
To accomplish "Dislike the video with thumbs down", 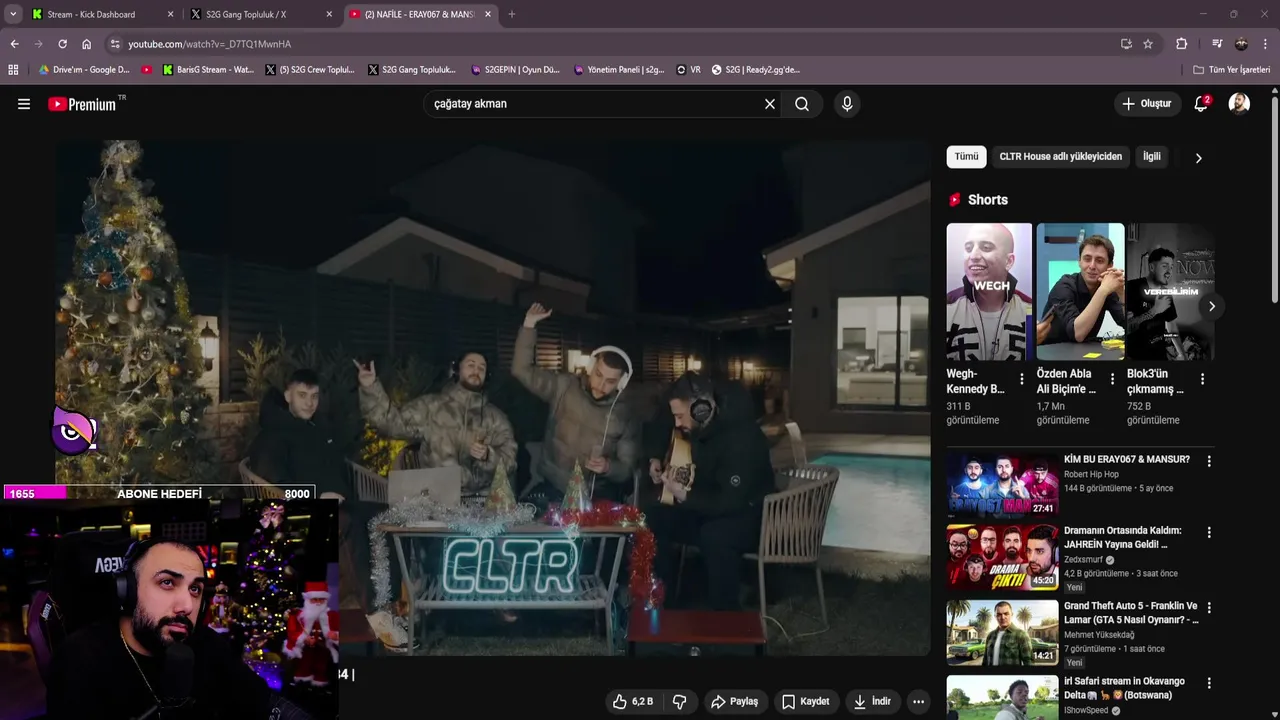I will (680, 702).
